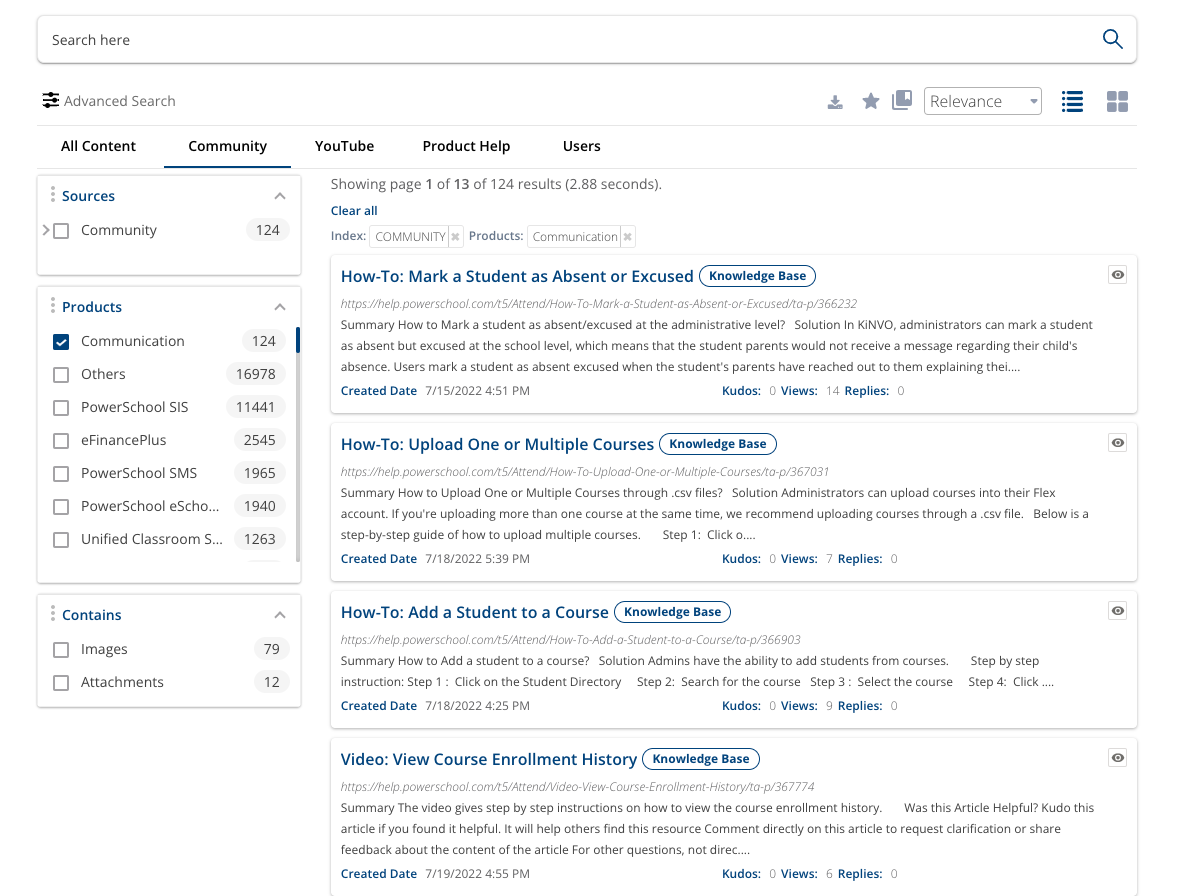
Task: Uncheck the Communication product checkbox
Action: coord(61,341)
